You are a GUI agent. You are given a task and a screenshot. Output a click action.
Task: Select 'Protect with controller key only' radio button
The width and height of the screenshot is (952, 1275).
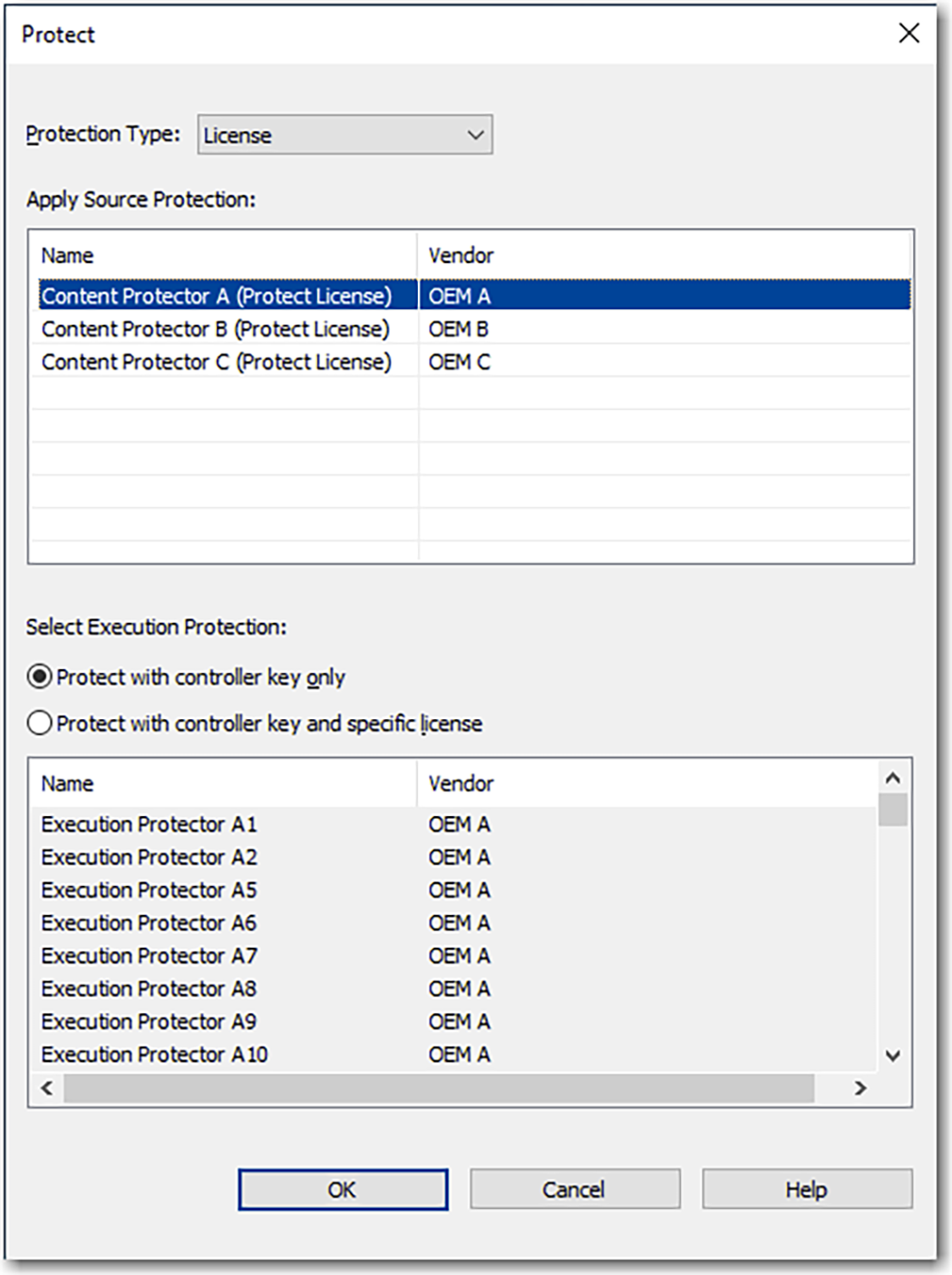40,676
